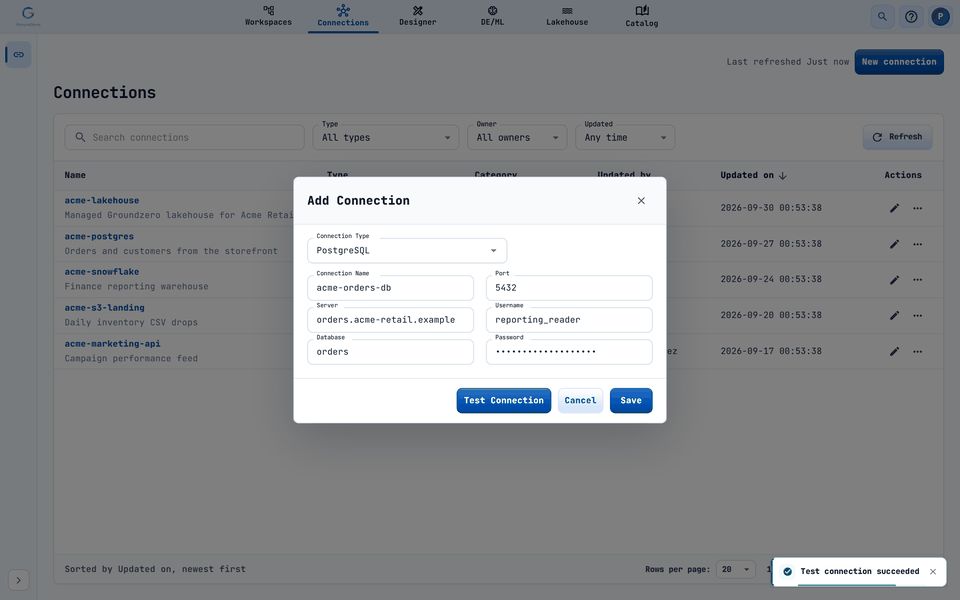Image resolution: width=960 pixels, height=600 pixels.
Task: Click the Database field
Action: coord(391,352)
